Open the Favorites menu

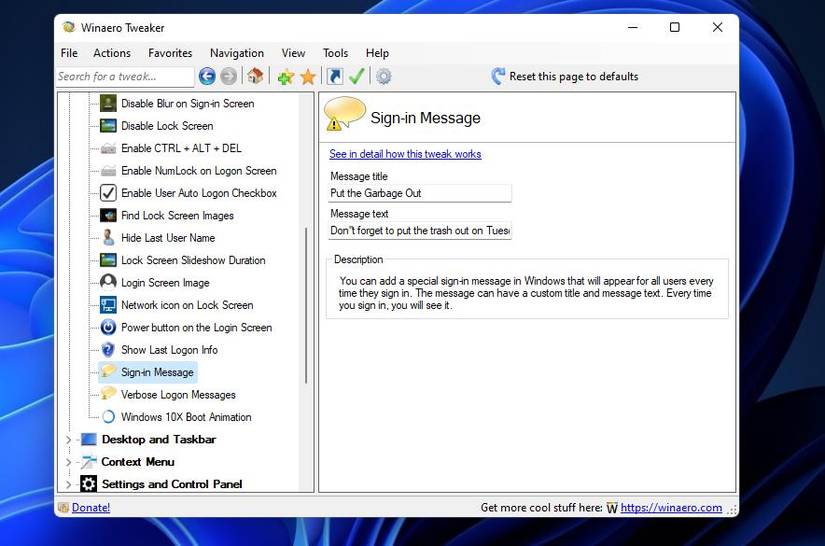coord(170,53)
